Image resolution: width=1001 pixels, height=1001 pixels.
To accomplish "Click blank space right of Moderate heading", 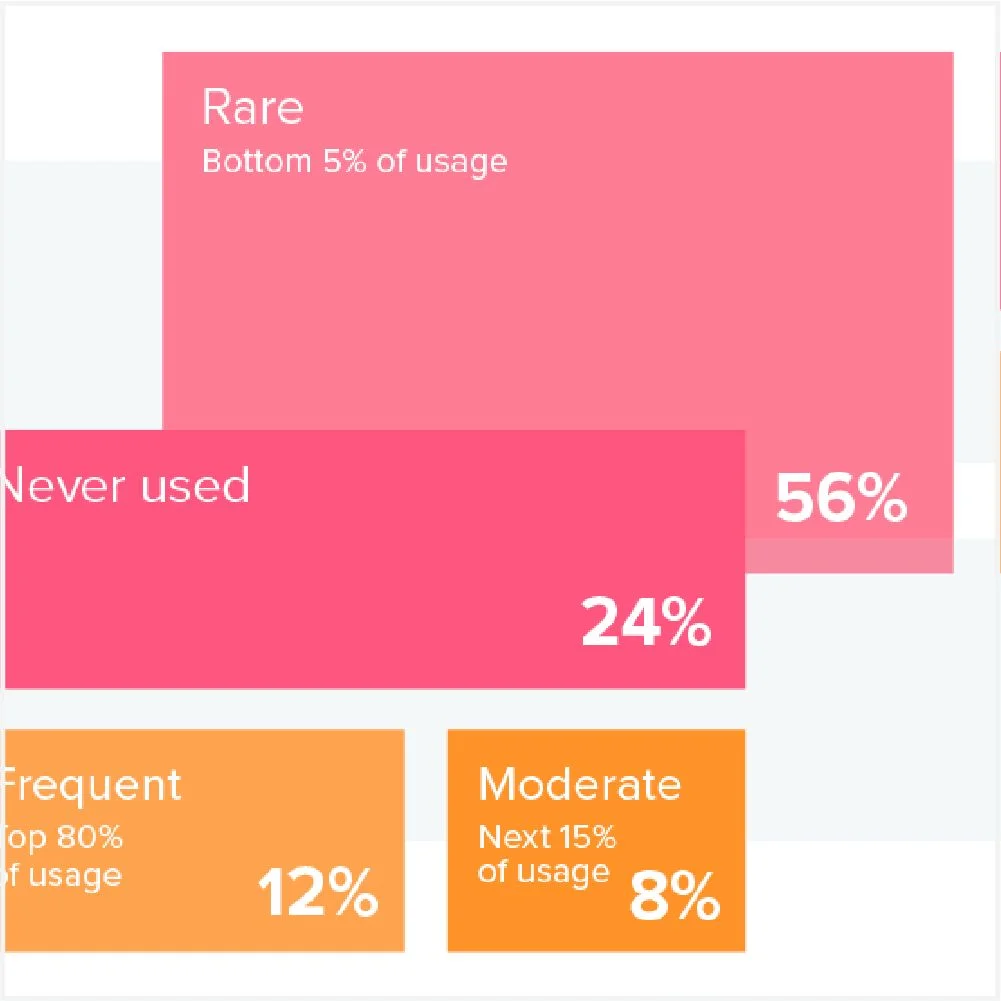I will click(714, 785).
